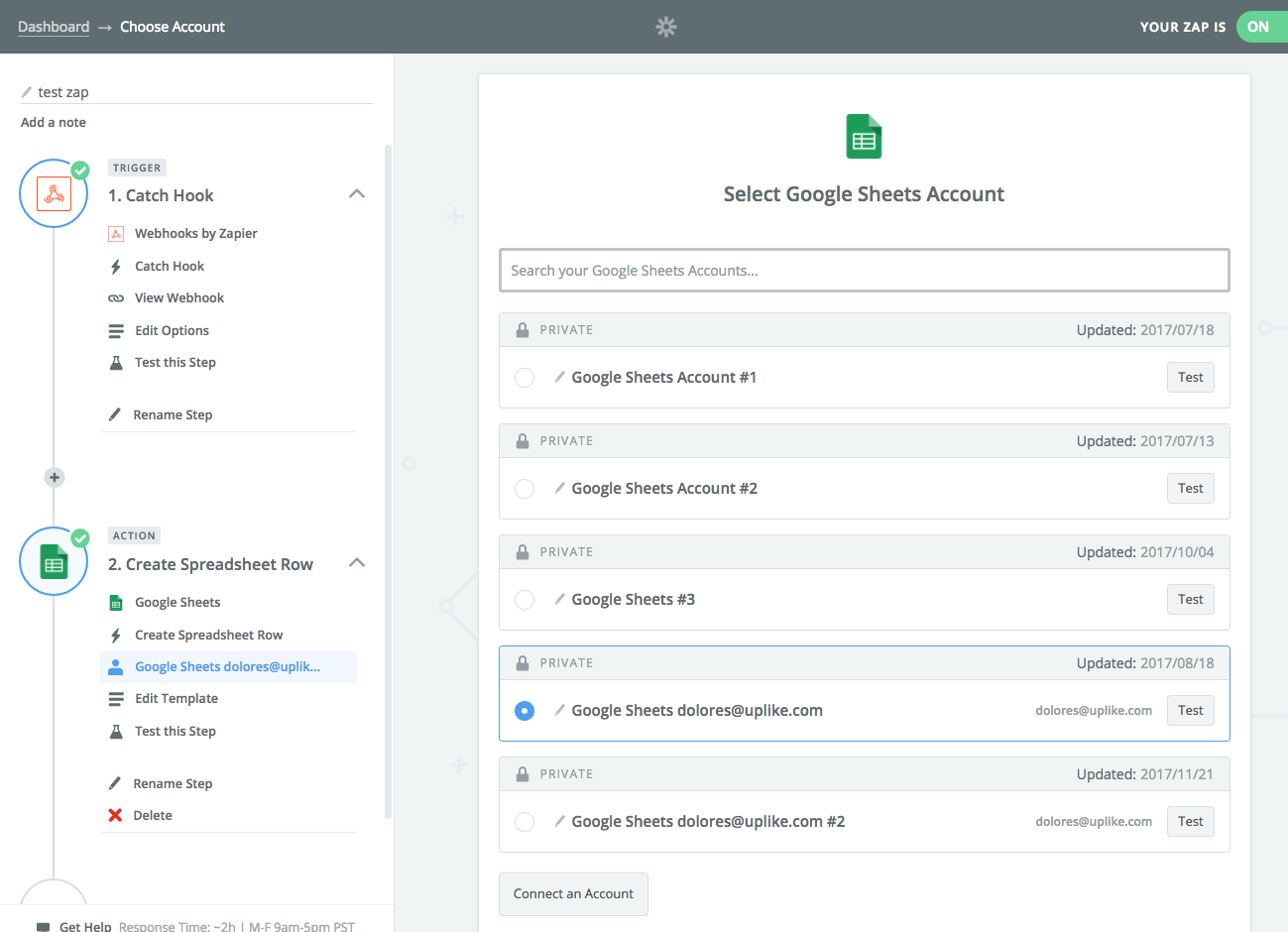Viewport: 1288px width, 932px height.
Task: Click the Catch Hook trigger step circle icon
Action: 54,193
